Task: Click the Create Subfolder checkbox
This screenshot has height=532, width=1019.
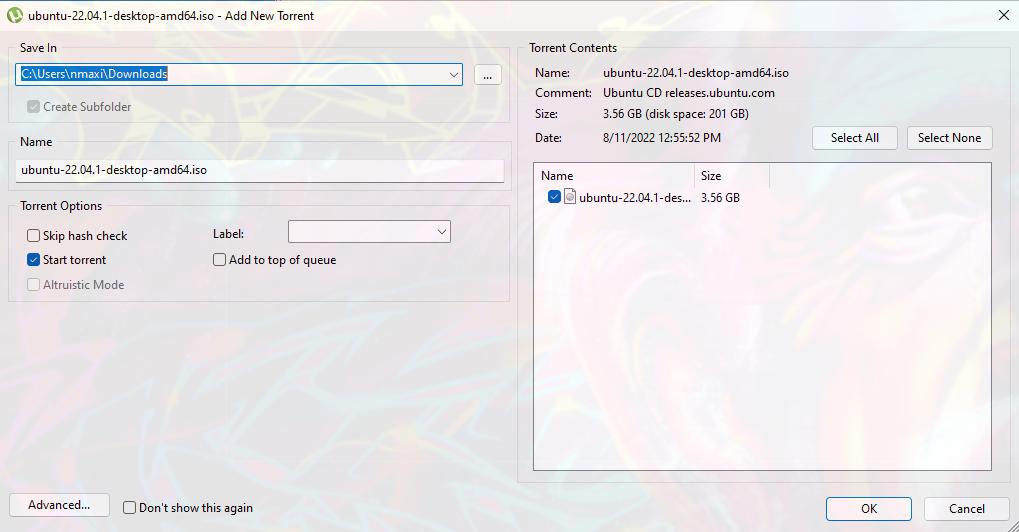Action: tap(33, 107)
